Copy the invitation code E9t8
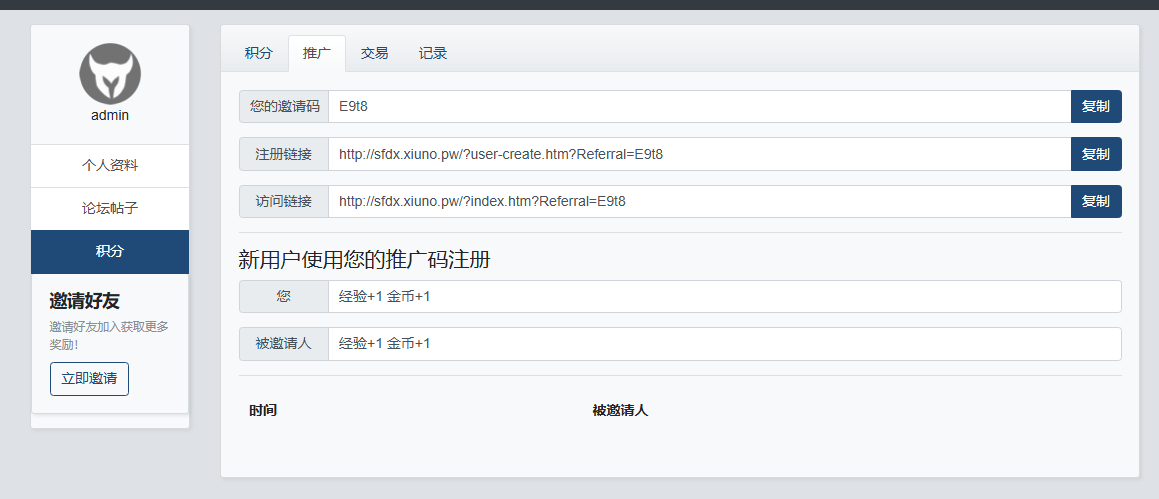 tap(1096, 106)
